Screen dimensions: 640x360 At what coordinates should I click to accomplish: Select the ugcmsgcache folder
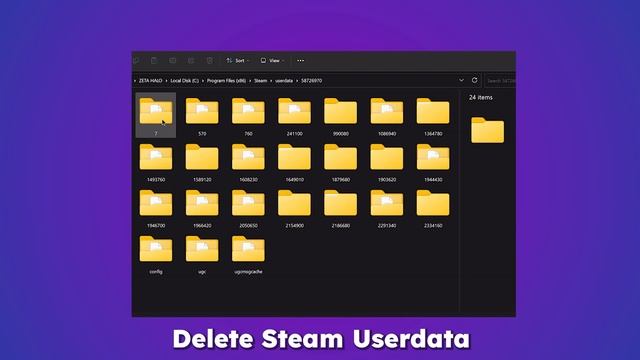(248, 254)
